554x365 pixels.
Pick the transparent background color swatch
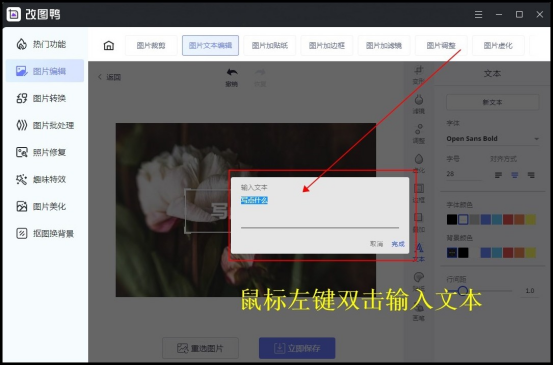pos(452,253)
